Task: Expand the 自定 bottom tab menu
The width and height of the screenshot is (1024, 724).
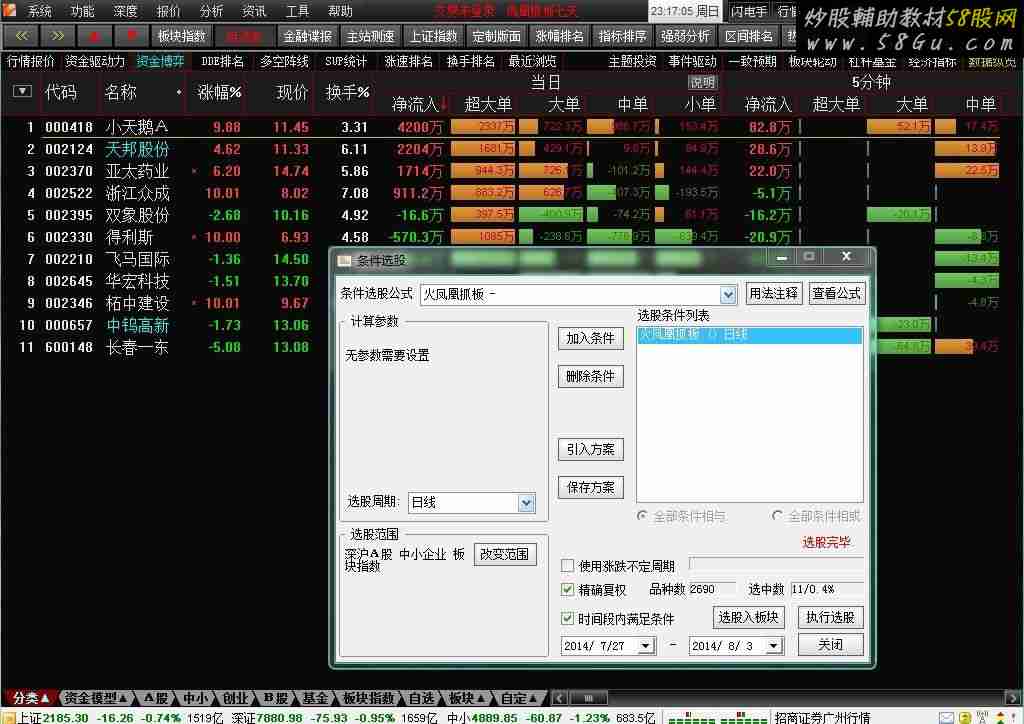Action: [x=519, y=698]
